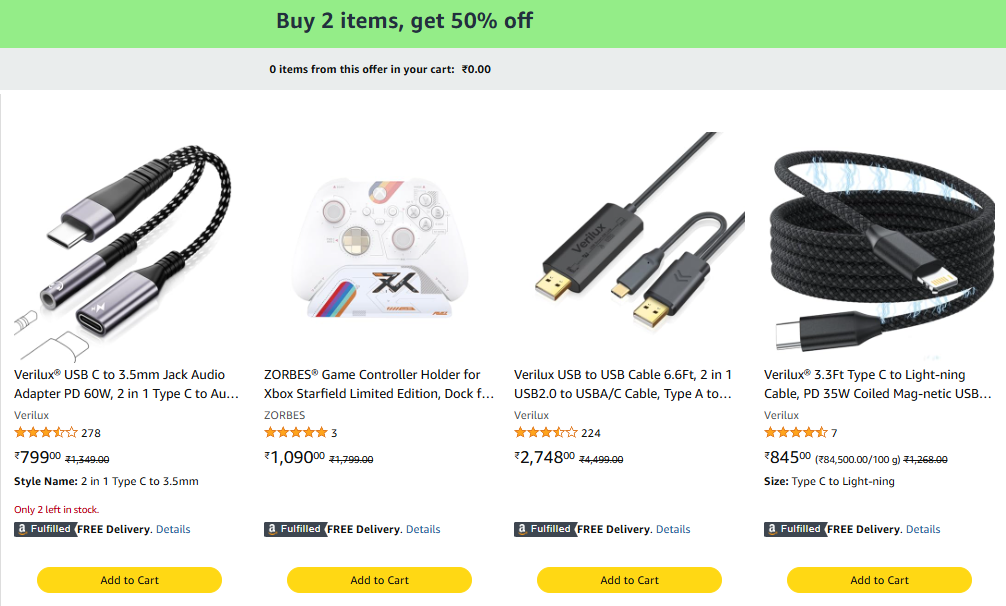Image resolution: width=1006 pixels, height=606 pixels.
Task: Click Fulfilled badge under Verilux USB cable
Action: [x=545, y=529]
